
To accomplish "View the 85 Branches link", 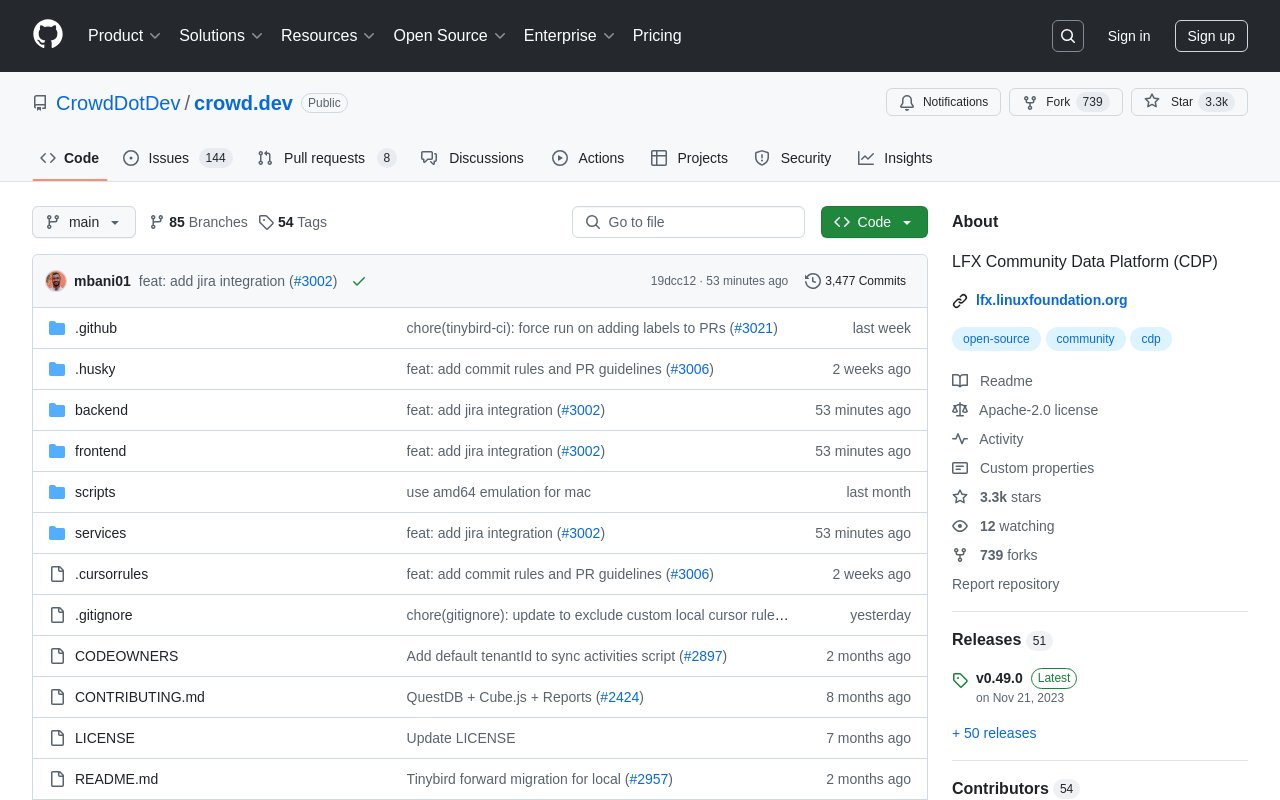I will 198,222.
